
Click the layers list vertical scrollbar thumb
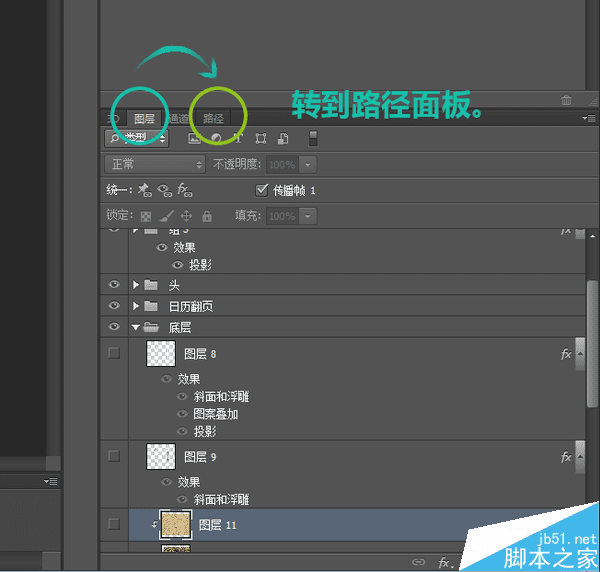[x=592, y=344]
